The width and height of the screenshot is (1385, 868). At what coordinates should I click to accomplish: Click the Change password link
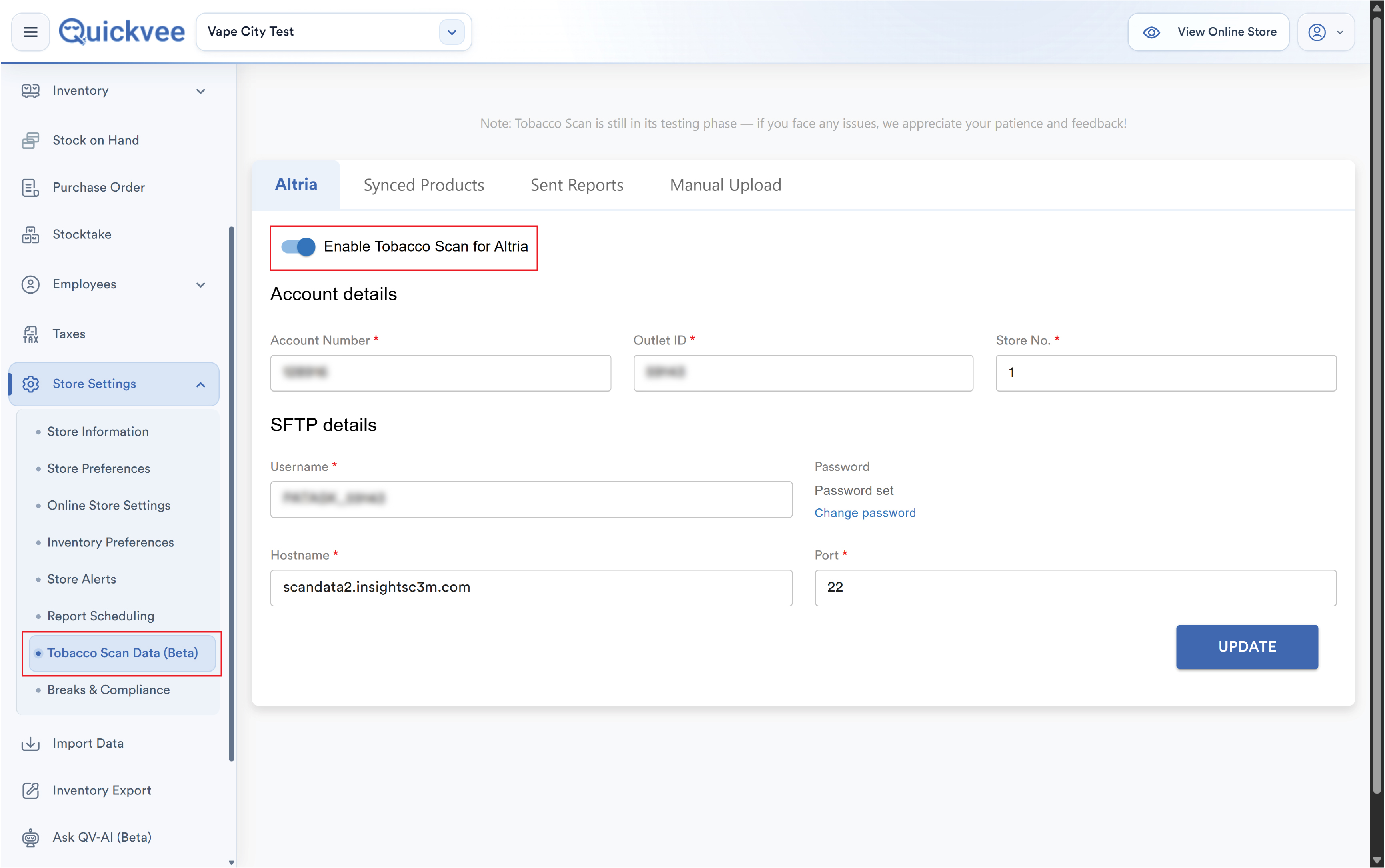pos(865,513)
